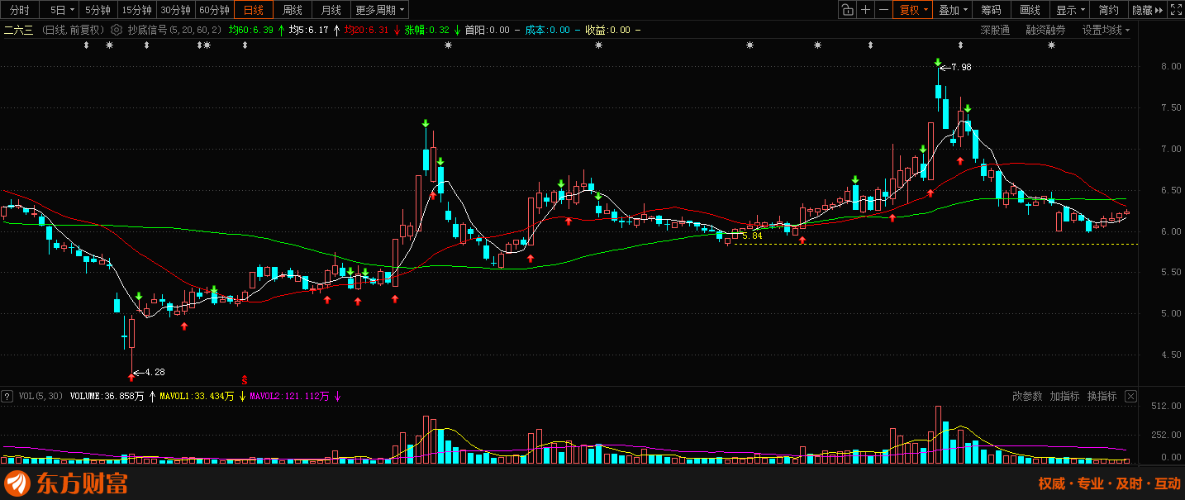
Task: Open the 更多周期 dropdown
Action: 380,10
